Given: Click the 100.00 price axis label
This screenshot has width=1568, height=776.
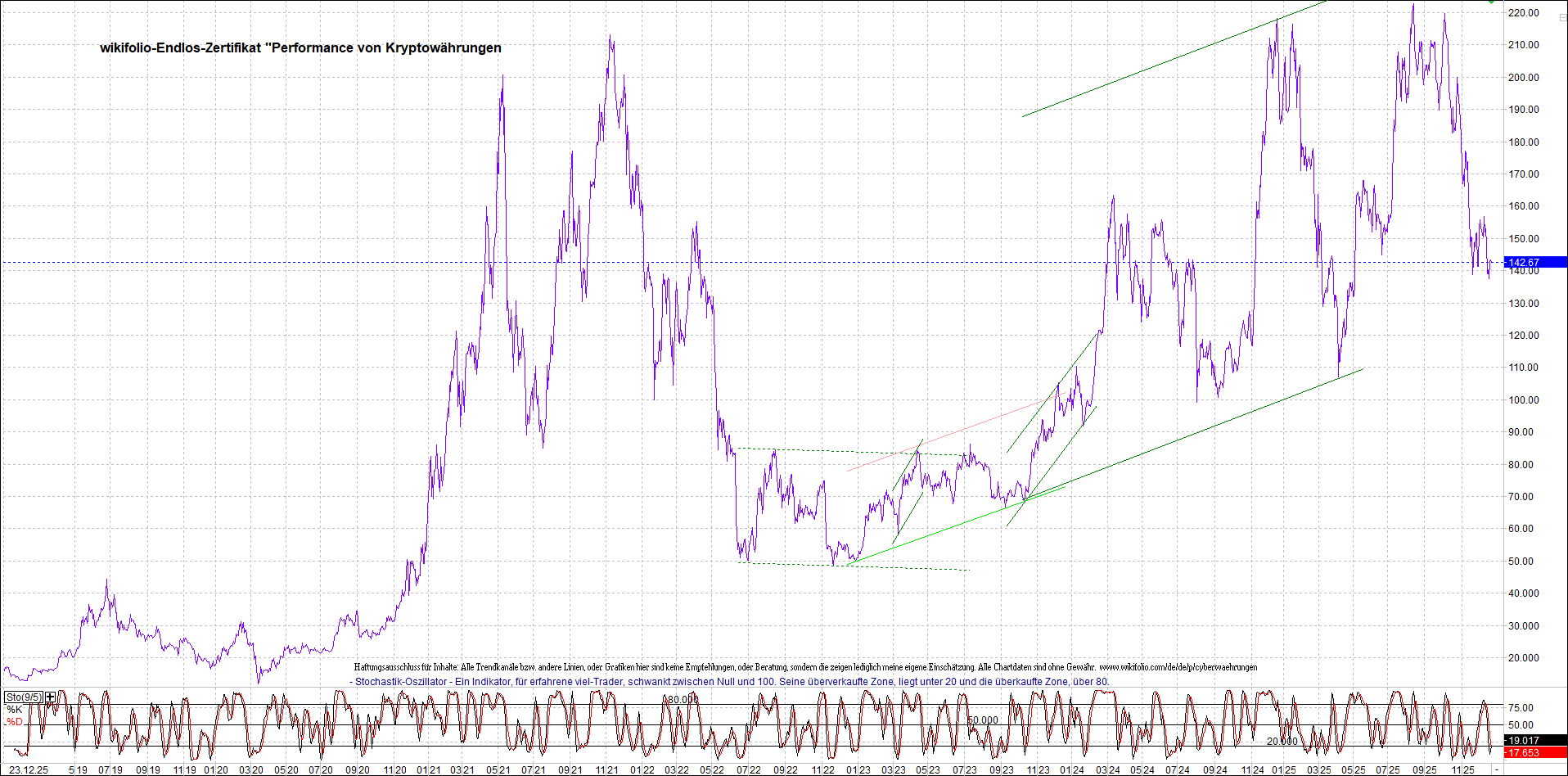Looking at the screenshot, I should click(x=1523, y=400).
